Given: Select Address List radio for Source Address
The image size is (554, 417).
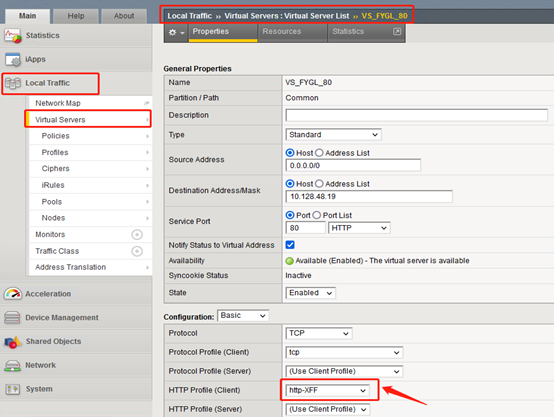Looking at the screenshot, I should tap(319, 153).
